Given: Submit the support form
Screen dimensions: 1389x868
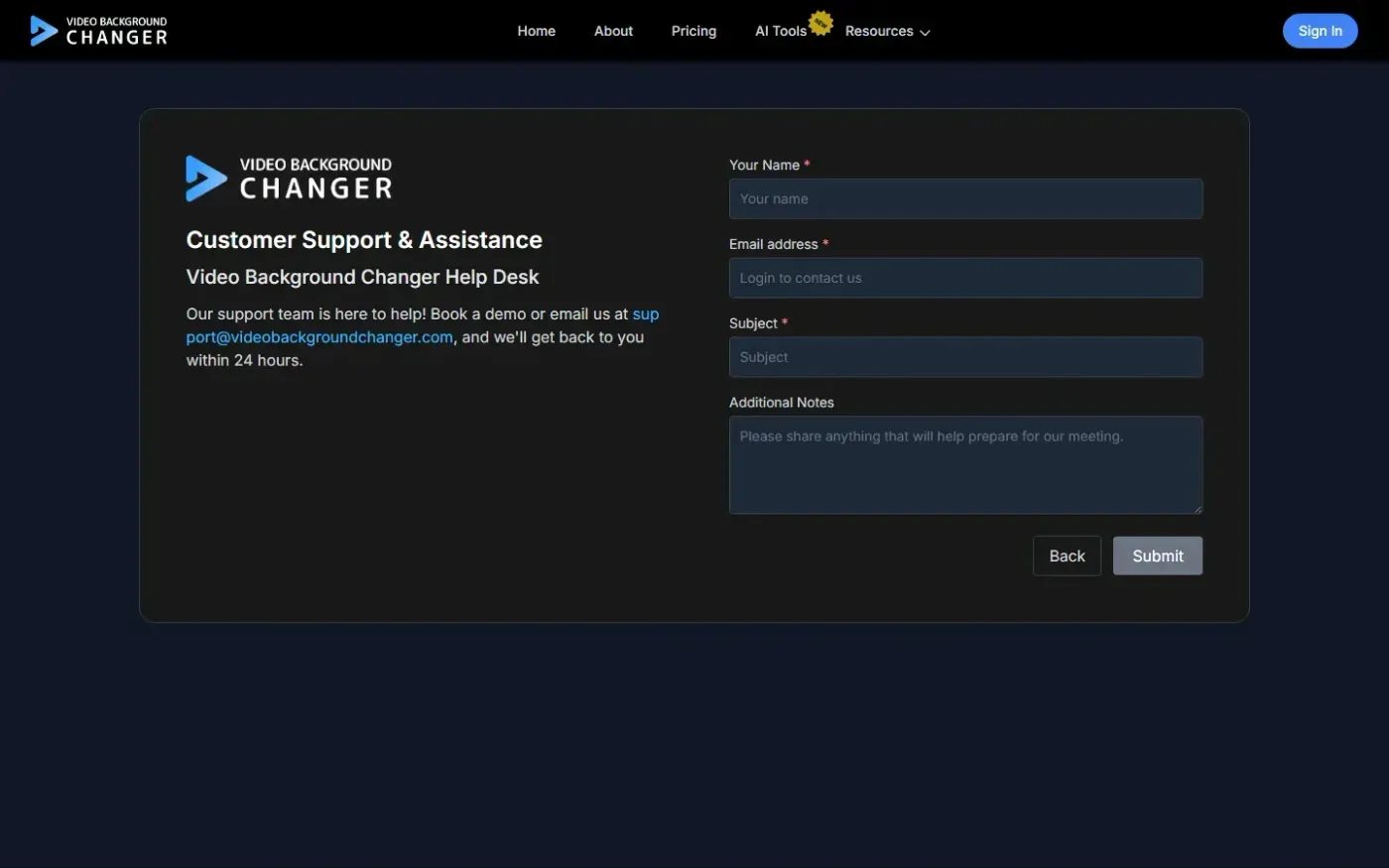Looking at the screenshot, I should click(1158, 556).
